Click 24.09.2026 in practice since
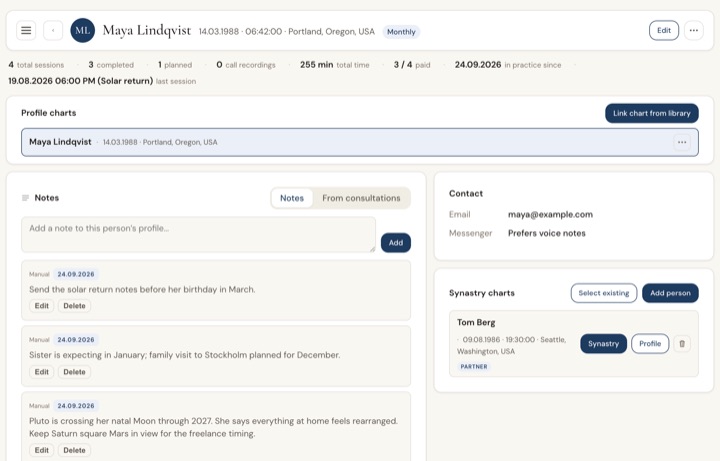 [508, 65]
